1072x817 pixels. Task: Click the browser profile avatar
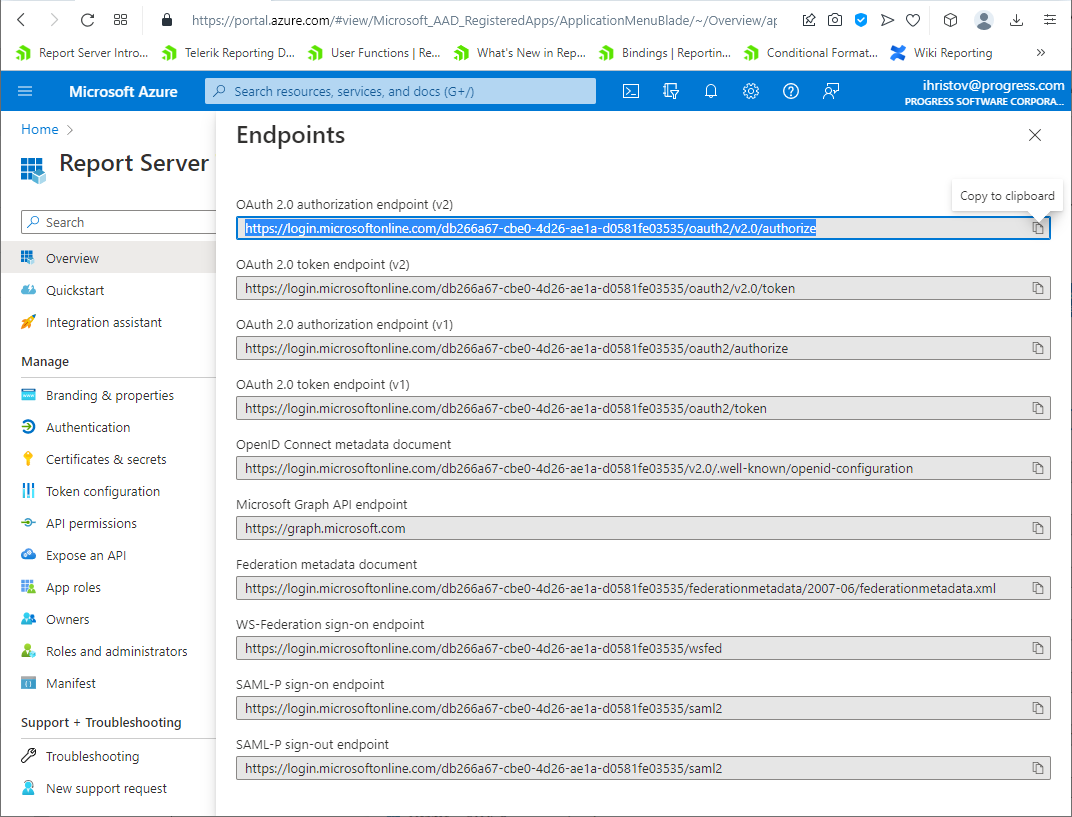tap(983, 19)
